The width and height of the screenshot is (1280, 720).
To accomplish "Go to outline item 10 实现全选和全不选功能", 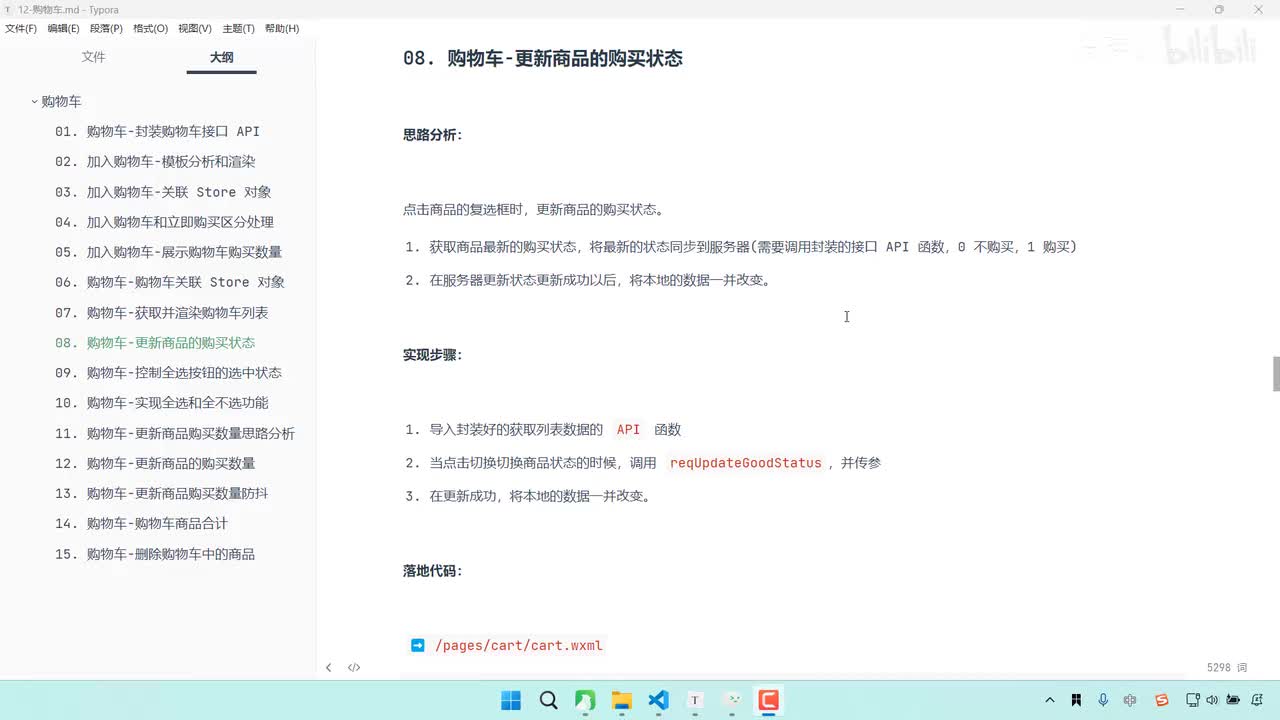I will [x=162, y=403].
